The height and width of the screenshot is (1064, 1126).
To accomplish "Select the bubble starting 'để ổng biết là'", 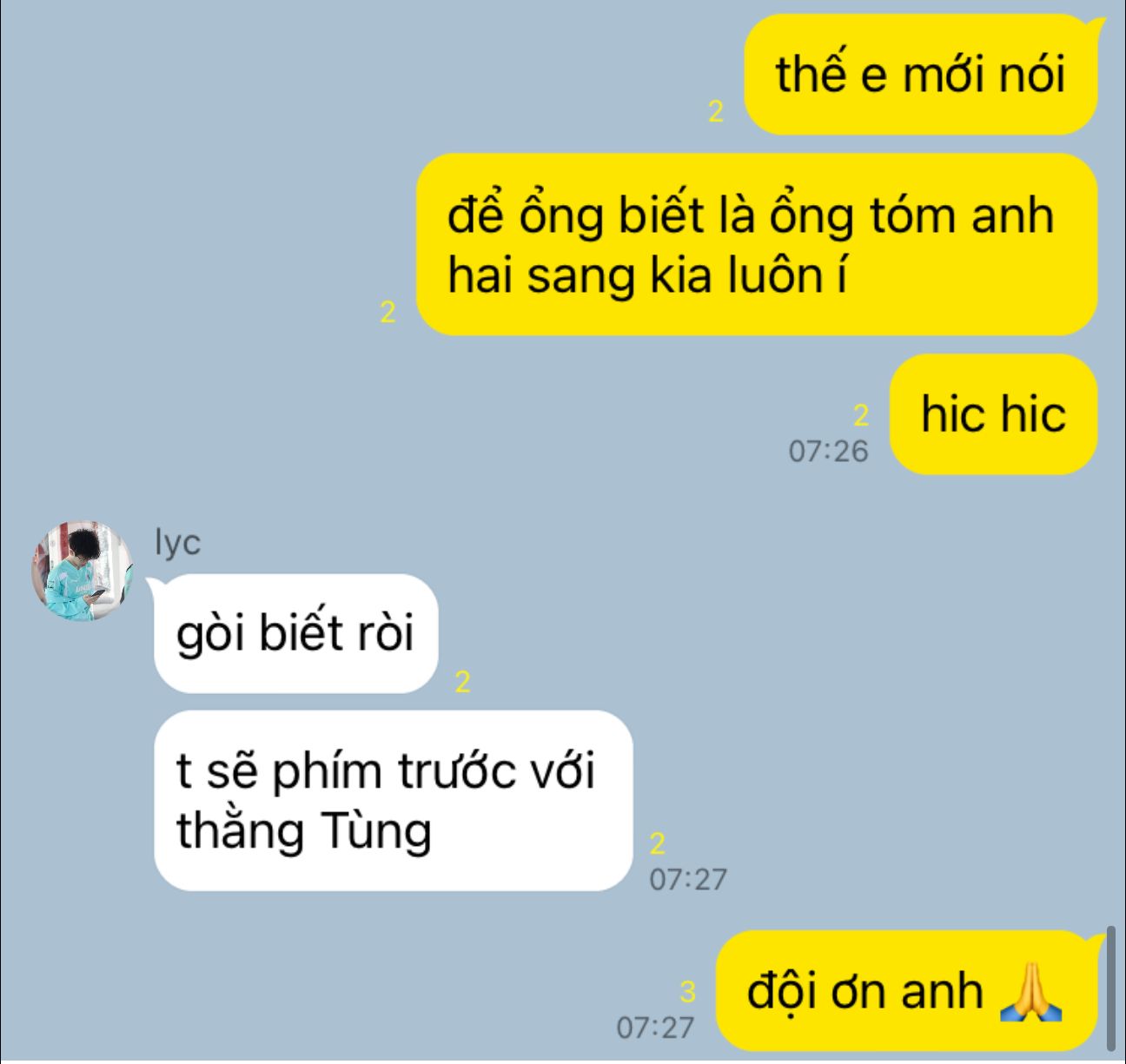I will (x=757, y=244).
